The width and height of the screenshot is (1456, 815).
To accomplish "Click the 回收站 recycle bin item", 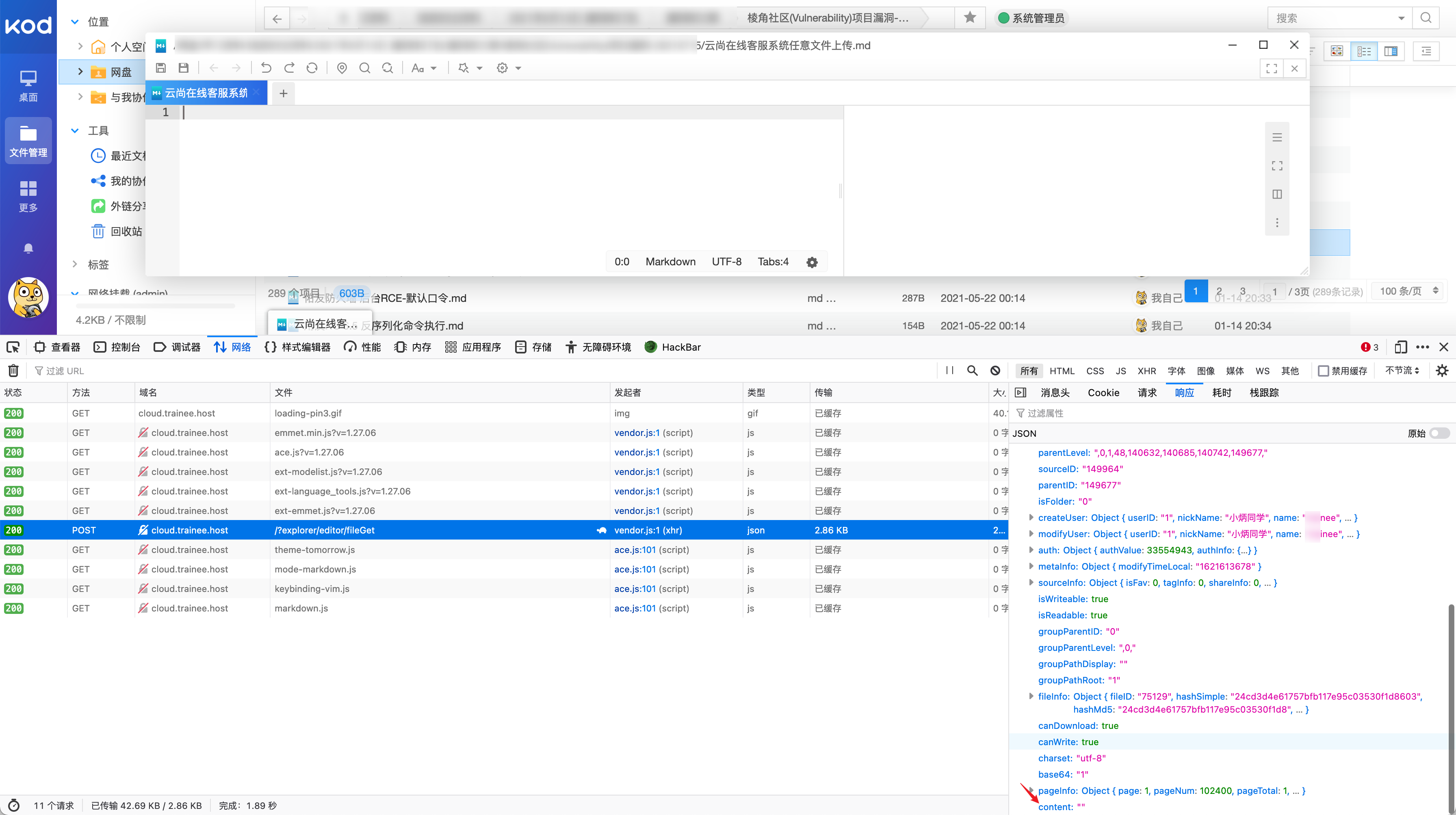I will click(117, 231).
